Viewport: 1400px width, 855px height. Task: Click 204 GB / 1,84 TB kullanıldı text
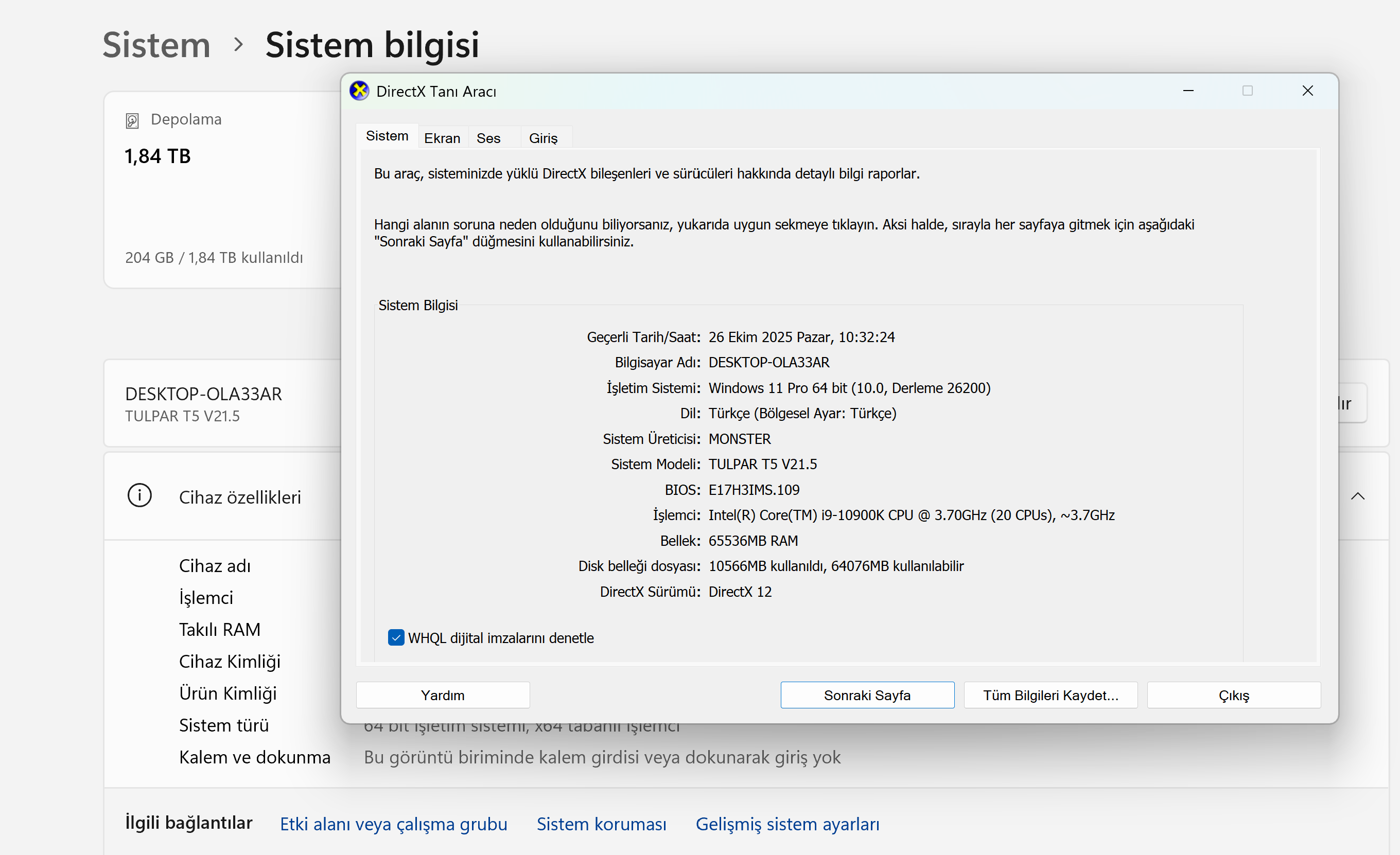click(214, 258)
